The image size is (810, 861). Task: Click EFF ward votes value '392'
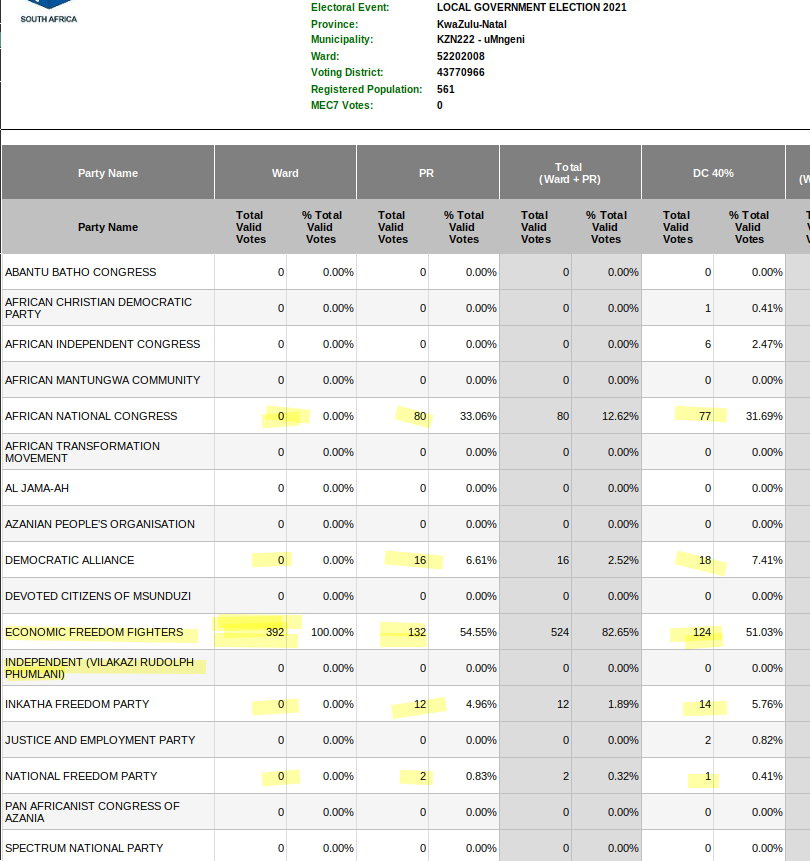275,633
